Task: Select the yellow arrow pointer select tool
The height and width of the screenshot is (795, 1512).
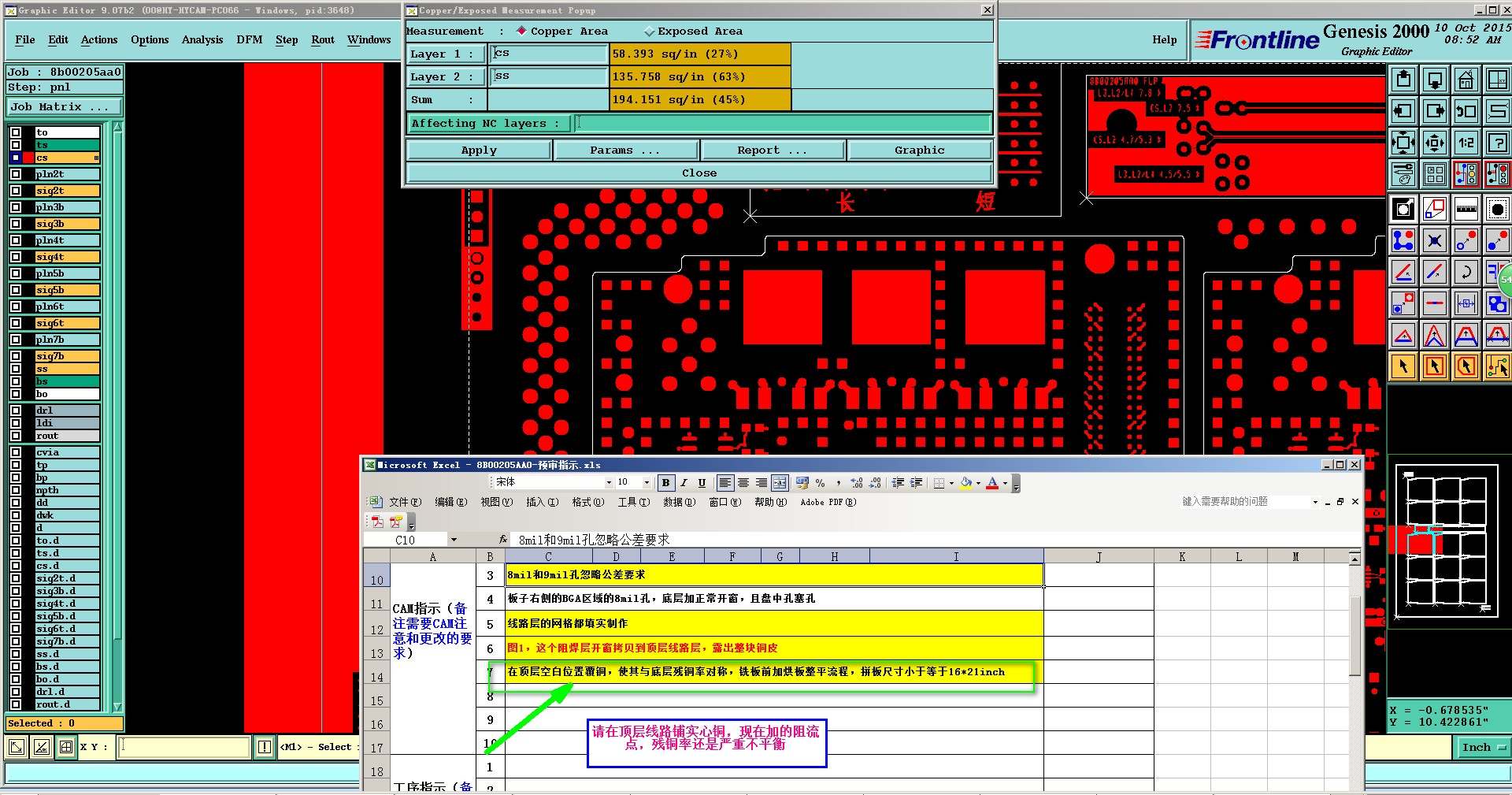Action: coord(1403,367)
